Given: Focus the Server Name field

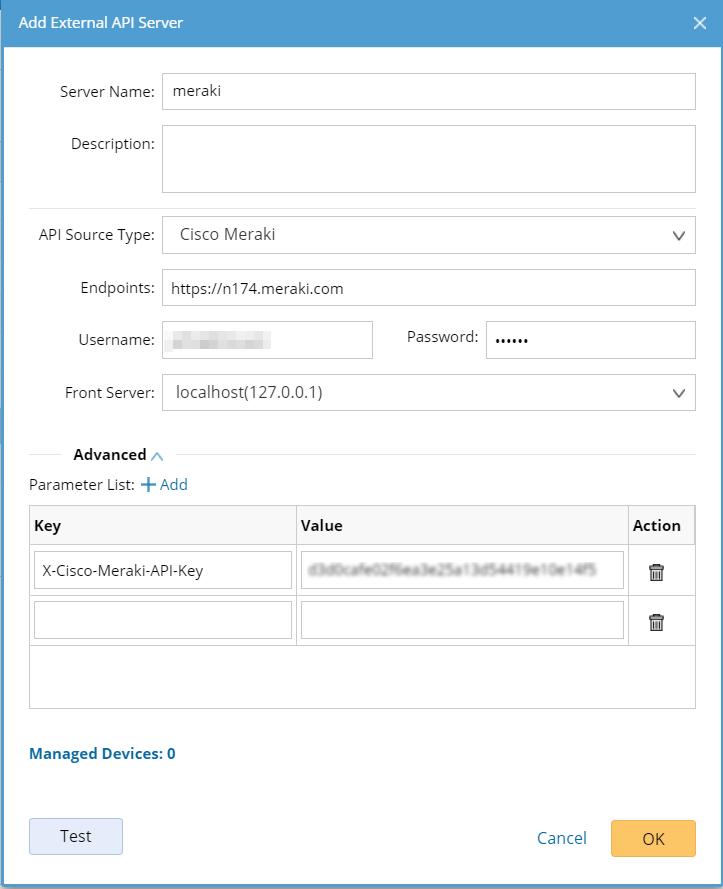Looking at the screenshot, I should (429, 91).
